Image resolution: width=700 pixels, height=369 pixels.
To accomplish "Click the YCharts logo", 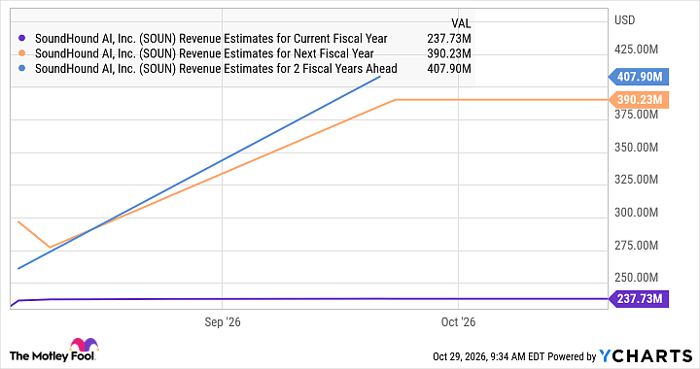I will coord(646,356).
